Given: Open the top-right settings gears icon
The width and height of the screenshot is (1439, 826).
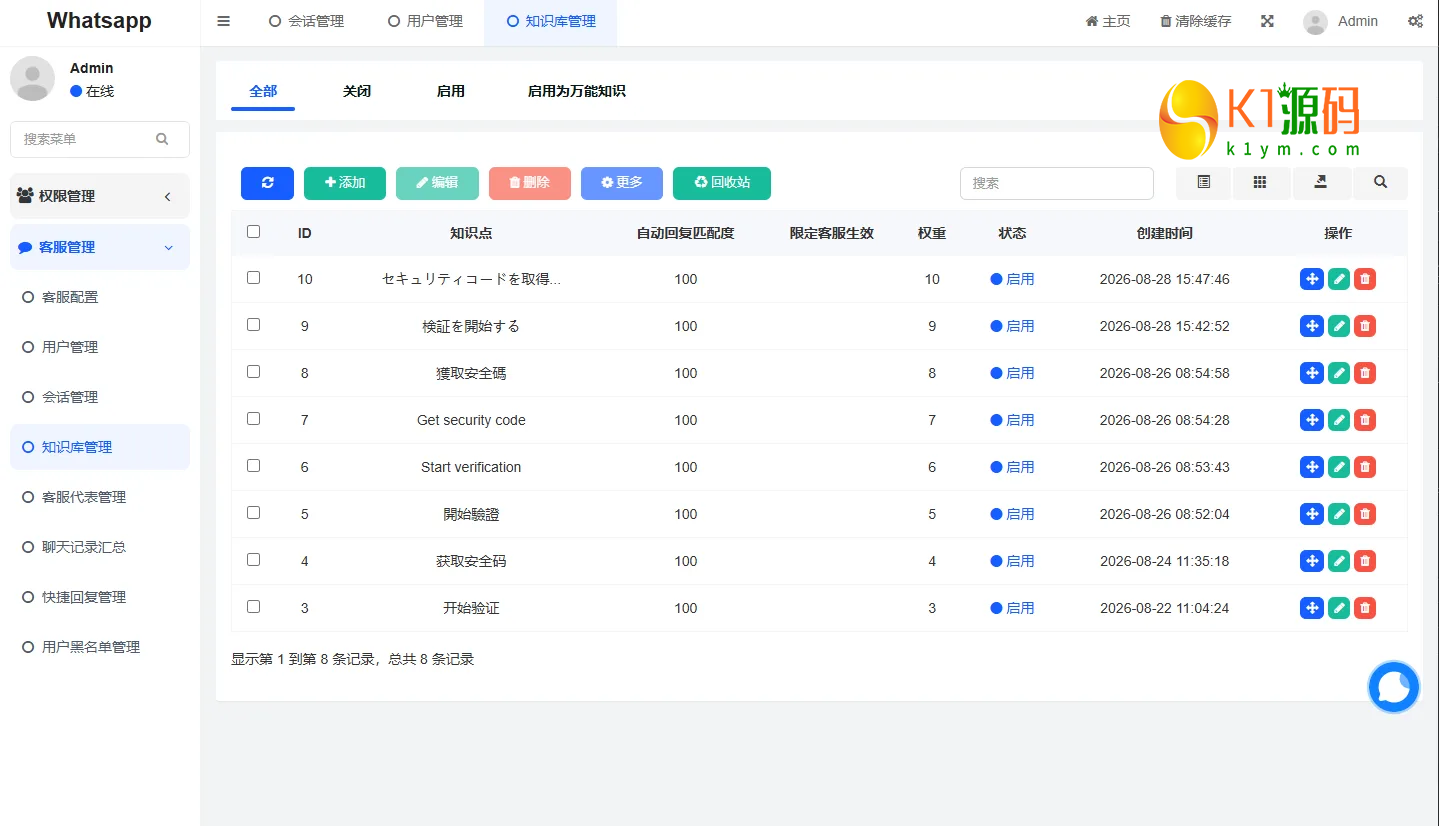Looking at the screenshot, I should coord(1415,21).
